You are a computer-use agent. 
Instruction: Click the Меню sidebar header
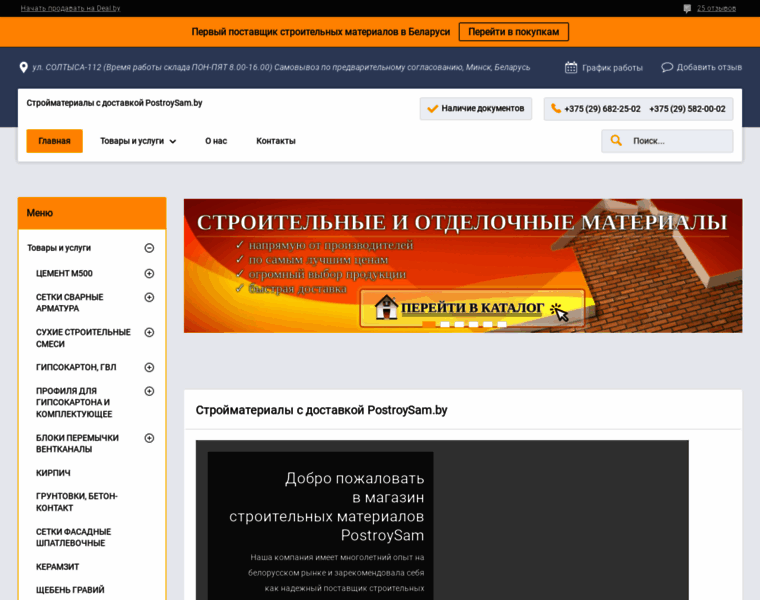[92, 213]
